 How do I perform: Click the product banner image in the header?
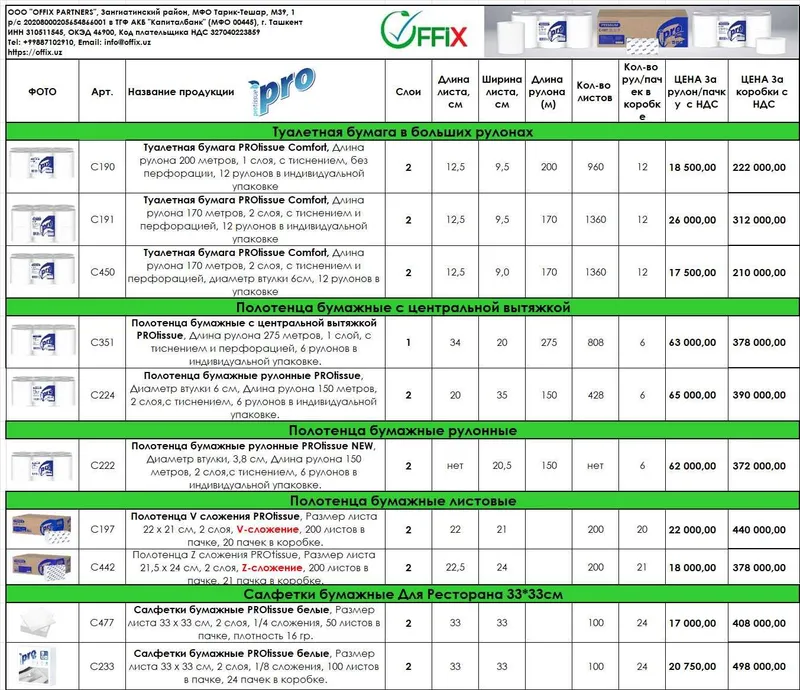click(641, 32)
